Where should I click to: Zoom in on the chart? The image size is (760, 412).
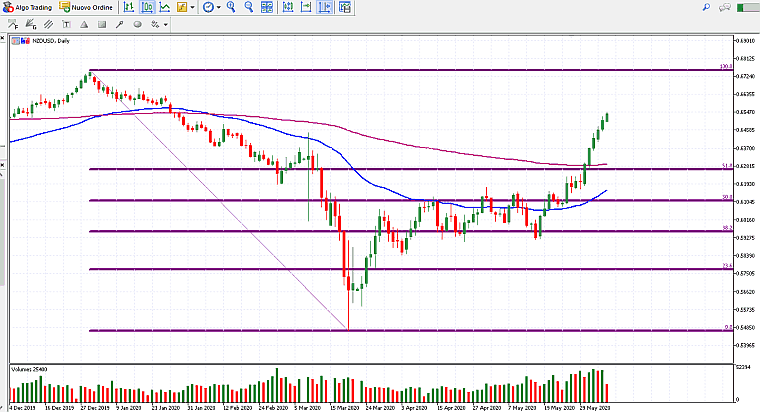click(x=231, y=7)
